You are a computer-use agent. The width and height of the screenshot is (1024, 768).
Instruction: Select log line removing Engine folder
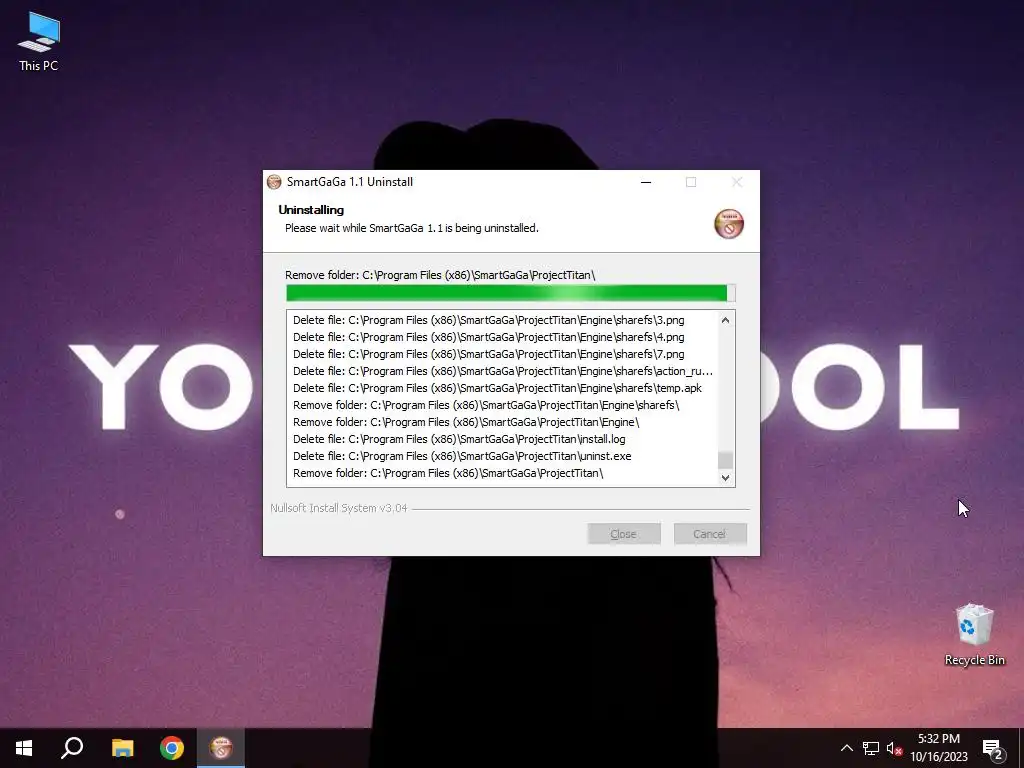point(466,422)
